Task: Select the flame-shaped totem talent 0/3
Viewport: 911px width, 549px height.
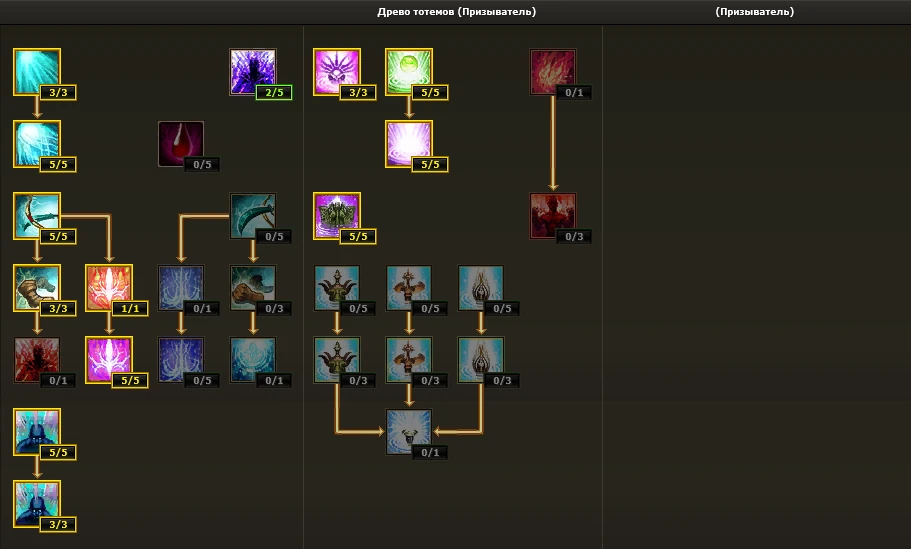Action: point(480,360)
